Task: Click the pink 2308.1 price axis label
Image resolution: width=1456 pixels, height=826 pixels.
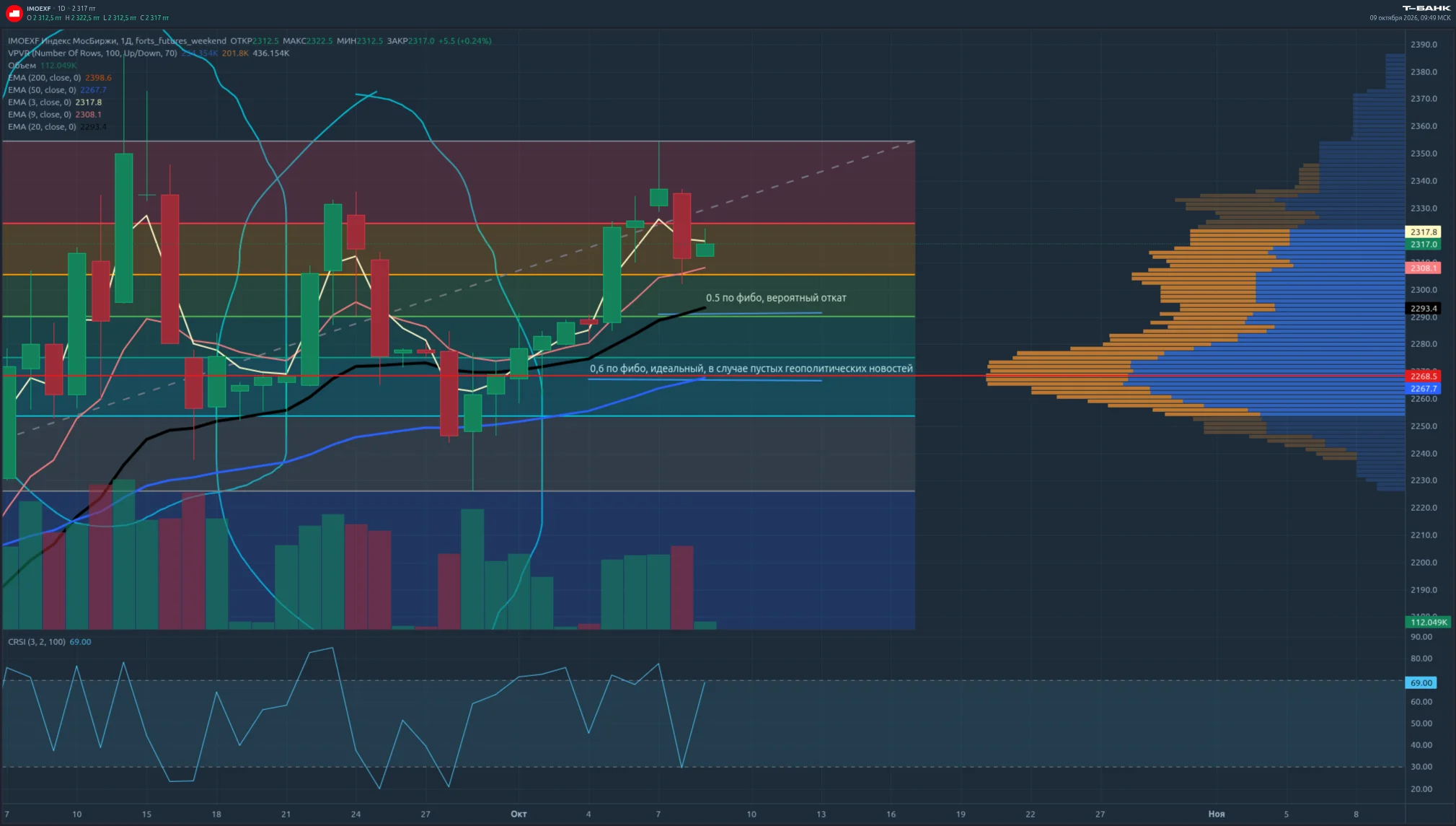Action: click(x=1423, y=268)
